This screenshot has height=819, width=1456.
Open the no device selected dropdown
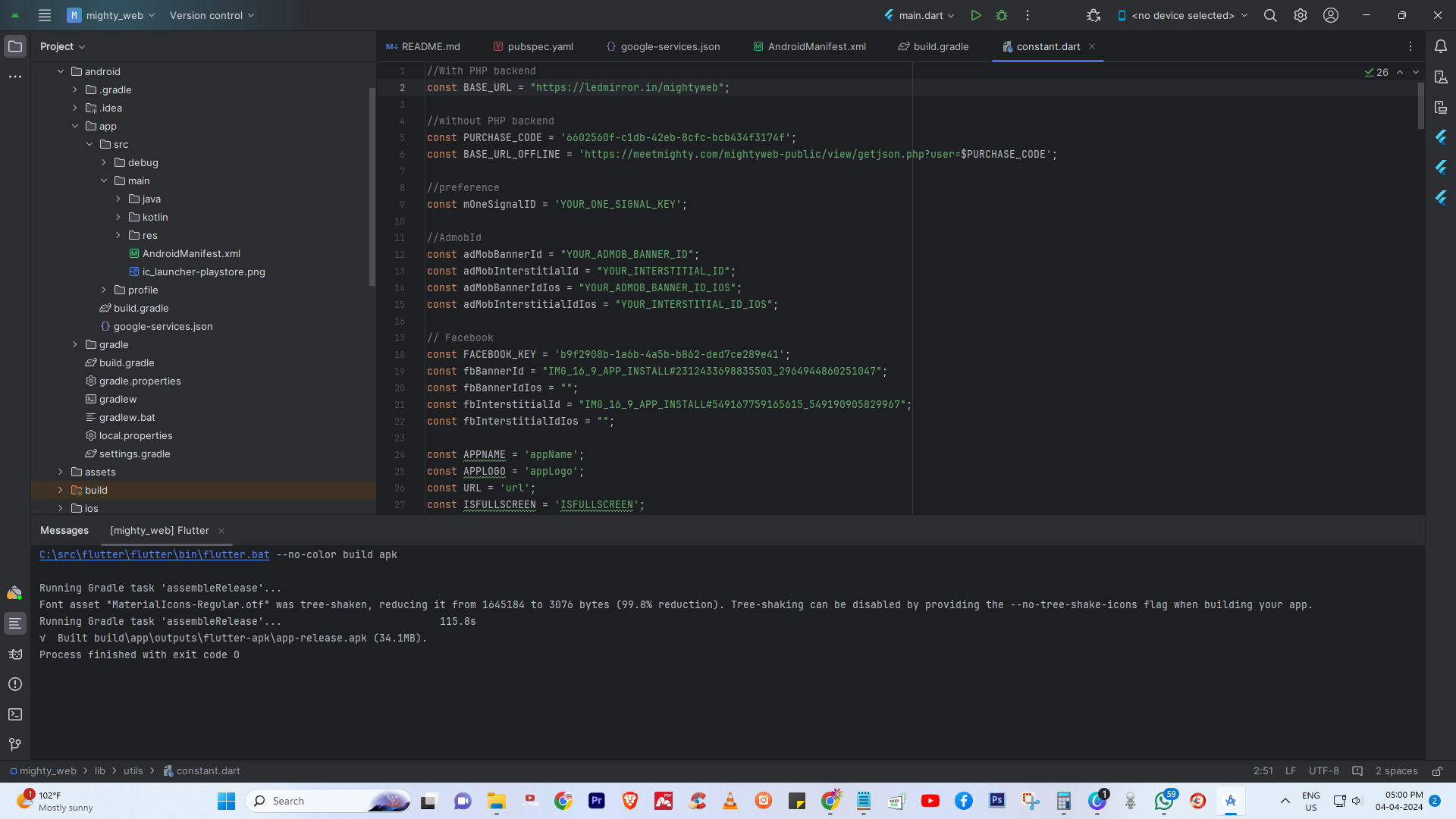[1183, 15]
